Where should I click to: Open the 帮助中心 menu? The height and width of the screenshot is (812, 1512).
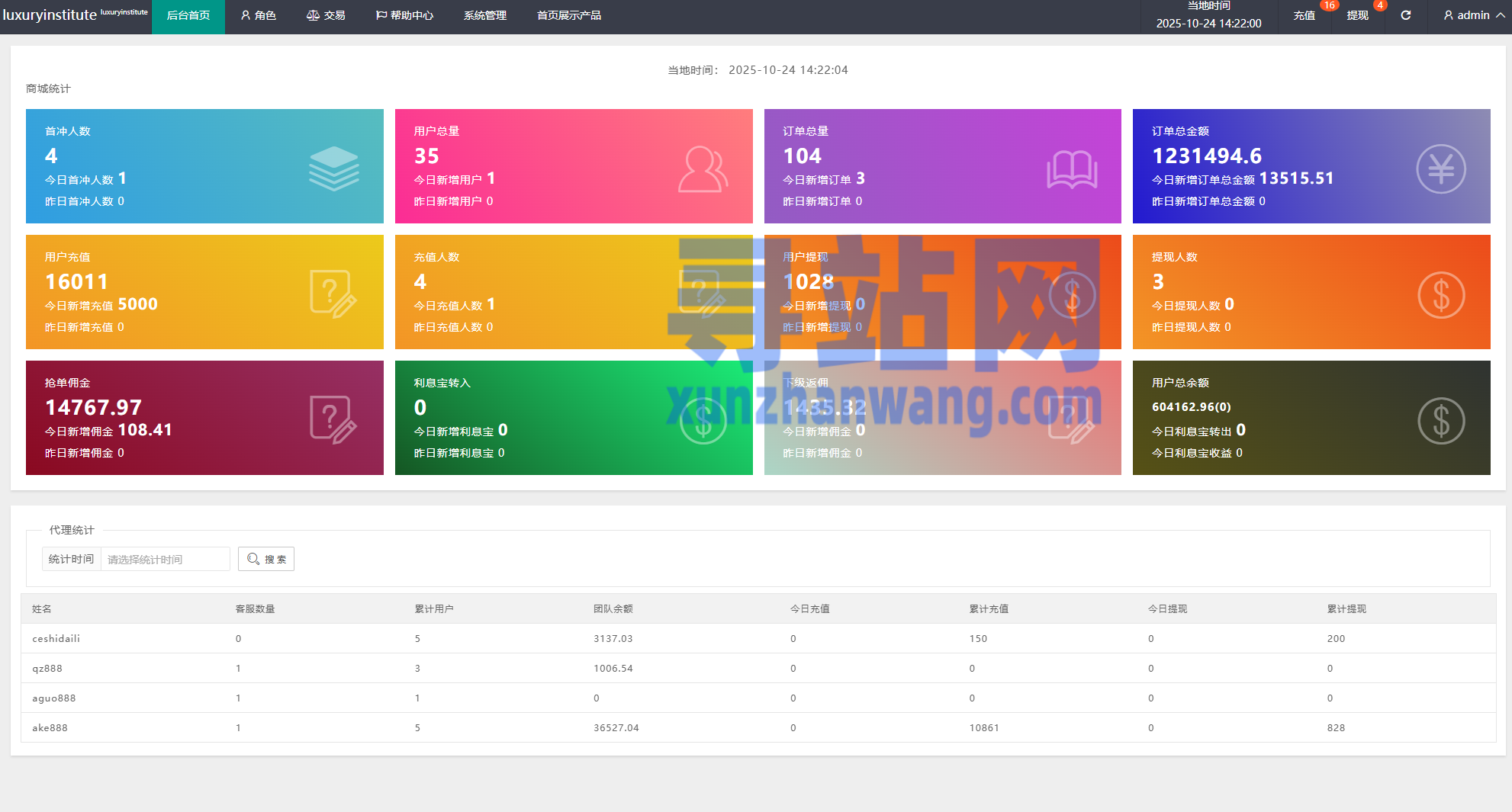point(404,15)
